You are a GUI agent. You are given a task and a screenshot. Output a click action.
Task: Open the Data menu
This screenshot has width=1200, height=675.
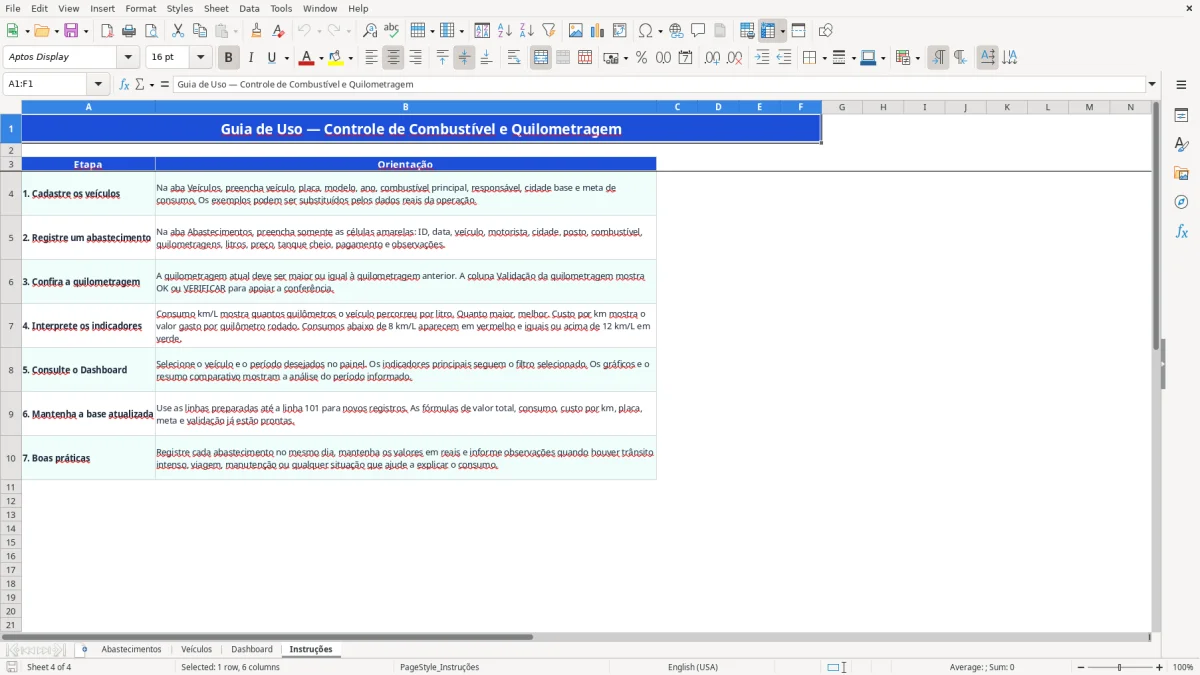249,8
